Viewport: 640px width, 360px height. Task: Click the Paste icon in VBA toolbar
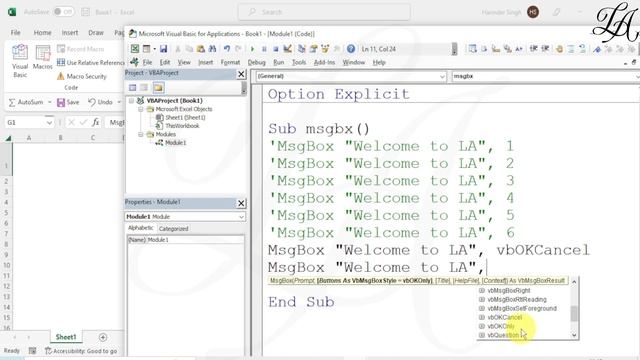[x=200, y=49]
